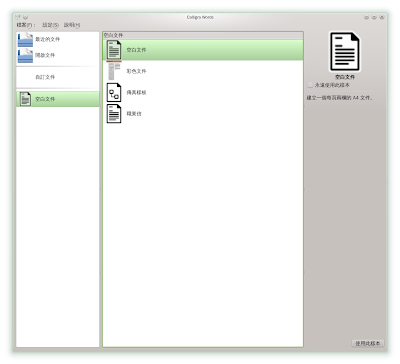Click the 開啟文件 open document folder icon
Image resolution: width=400 pixels, height=364 pixels.
(x=25, y=55)
